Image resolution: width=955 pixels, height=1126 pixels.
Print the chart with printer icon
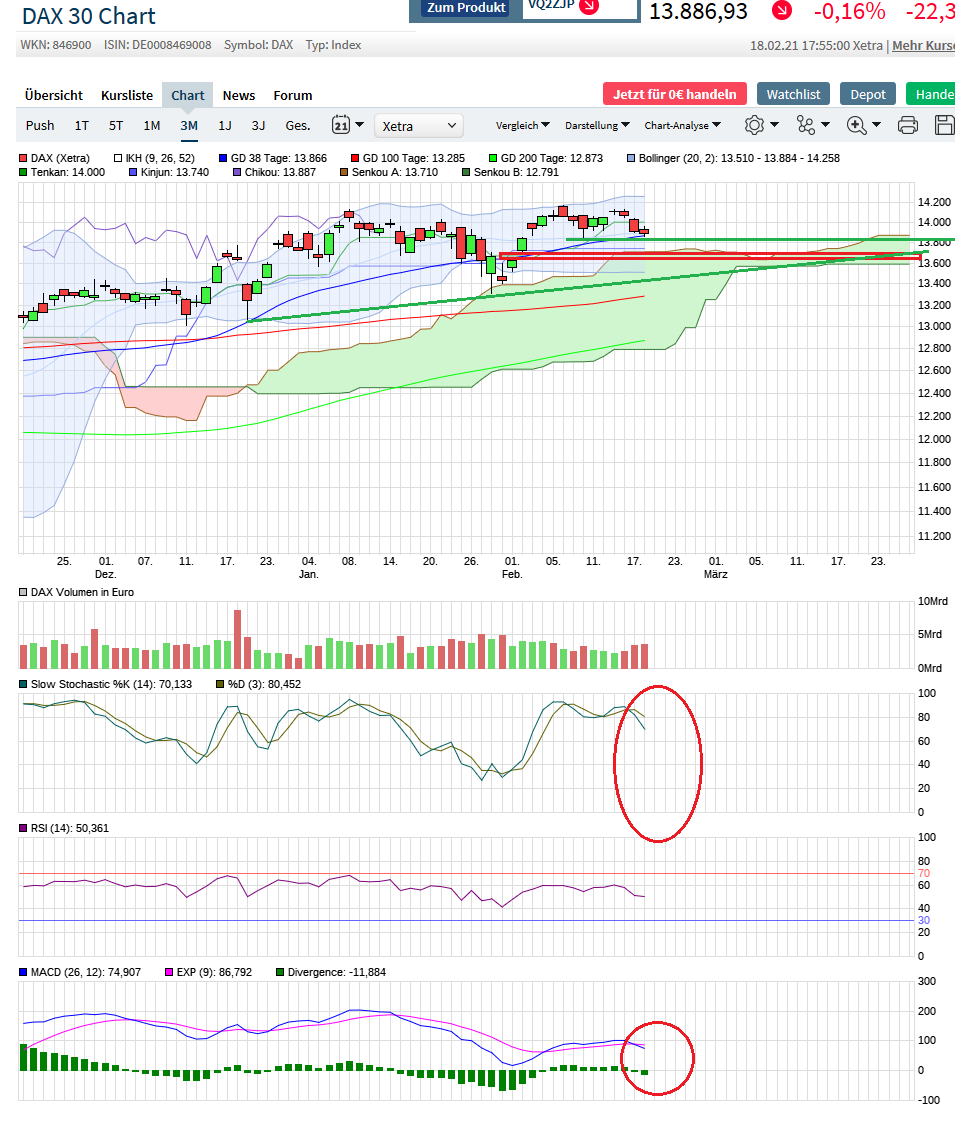click(x=908, y=125)
